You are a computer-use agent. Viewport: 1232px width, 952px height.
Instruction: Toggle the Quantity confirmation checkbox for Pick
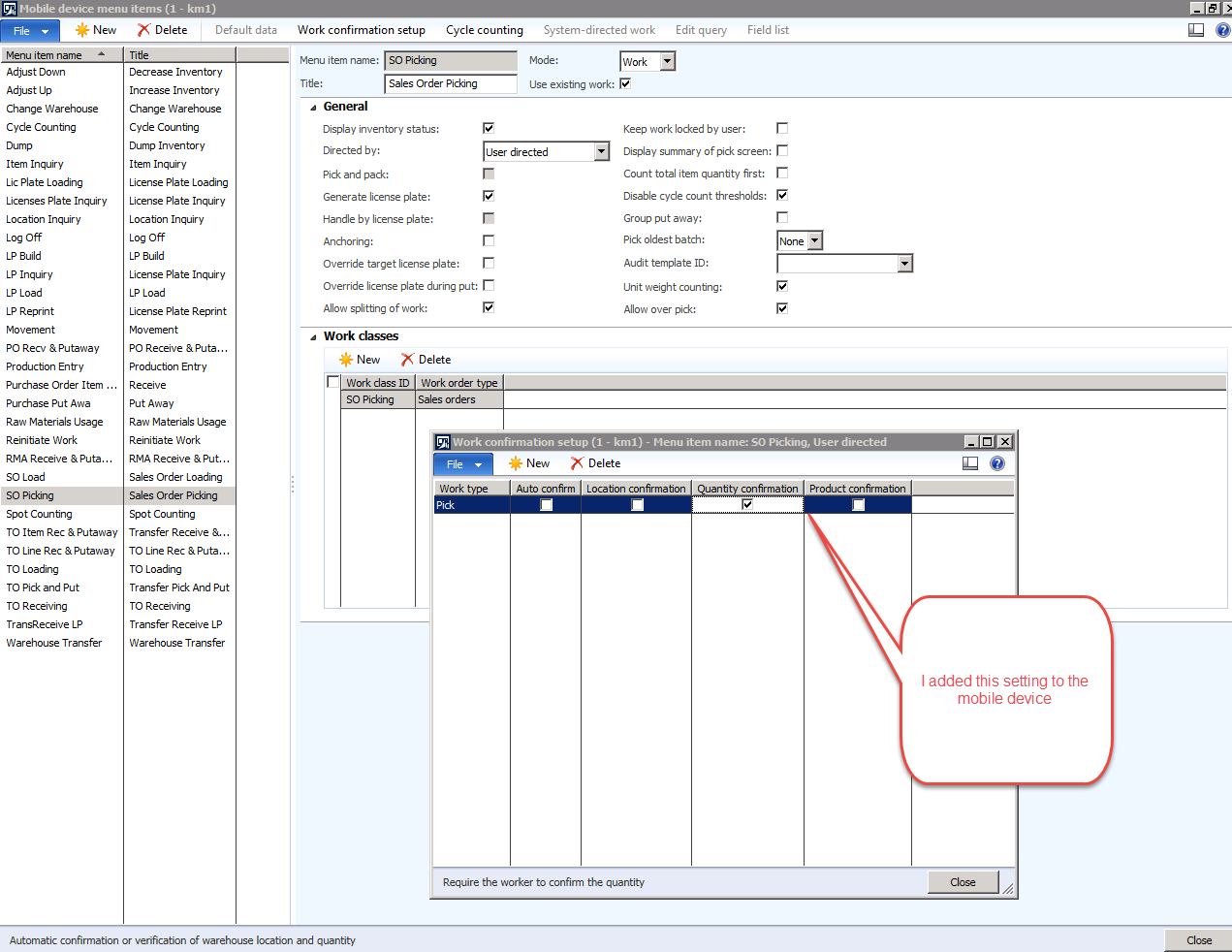747,504
